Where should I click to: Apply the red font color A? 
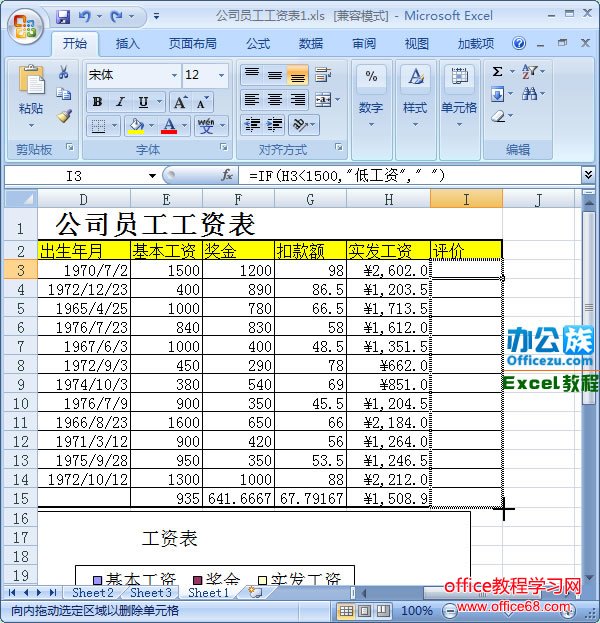(169, 126)
